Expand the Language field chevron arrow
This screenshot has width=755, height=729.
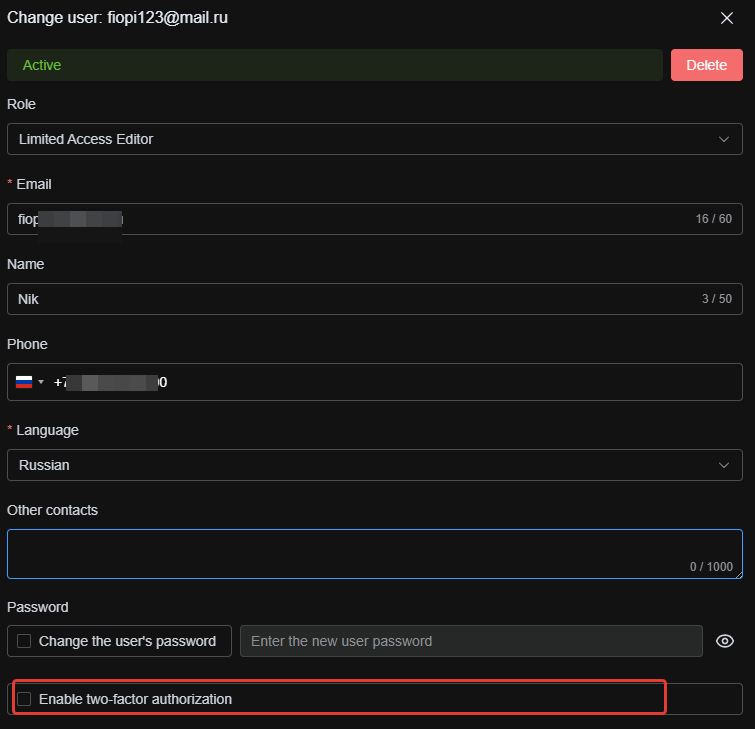tap(723, 465)
